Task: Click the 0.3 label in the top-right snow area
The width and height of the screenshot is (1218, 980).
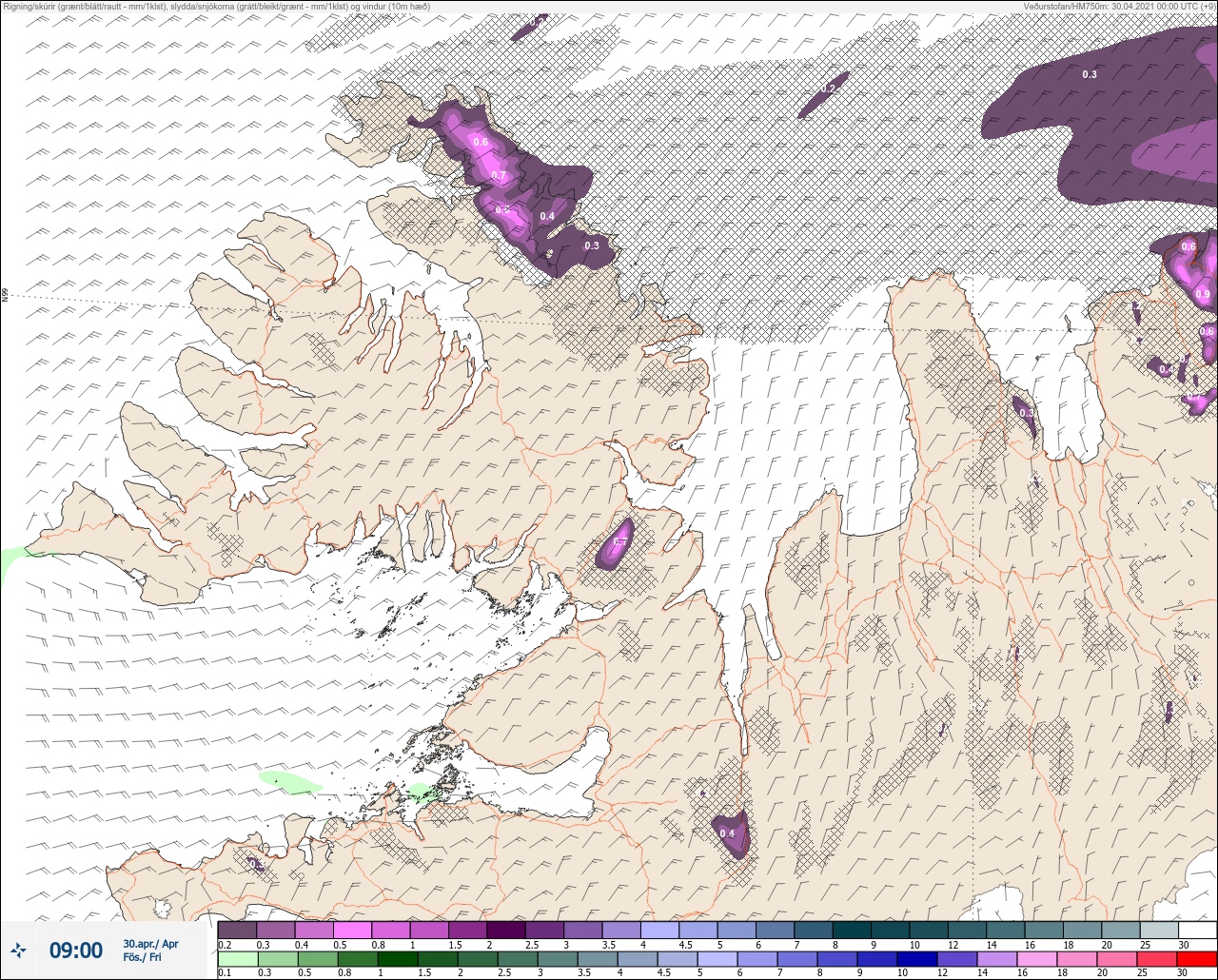Action: point(1090,74)
